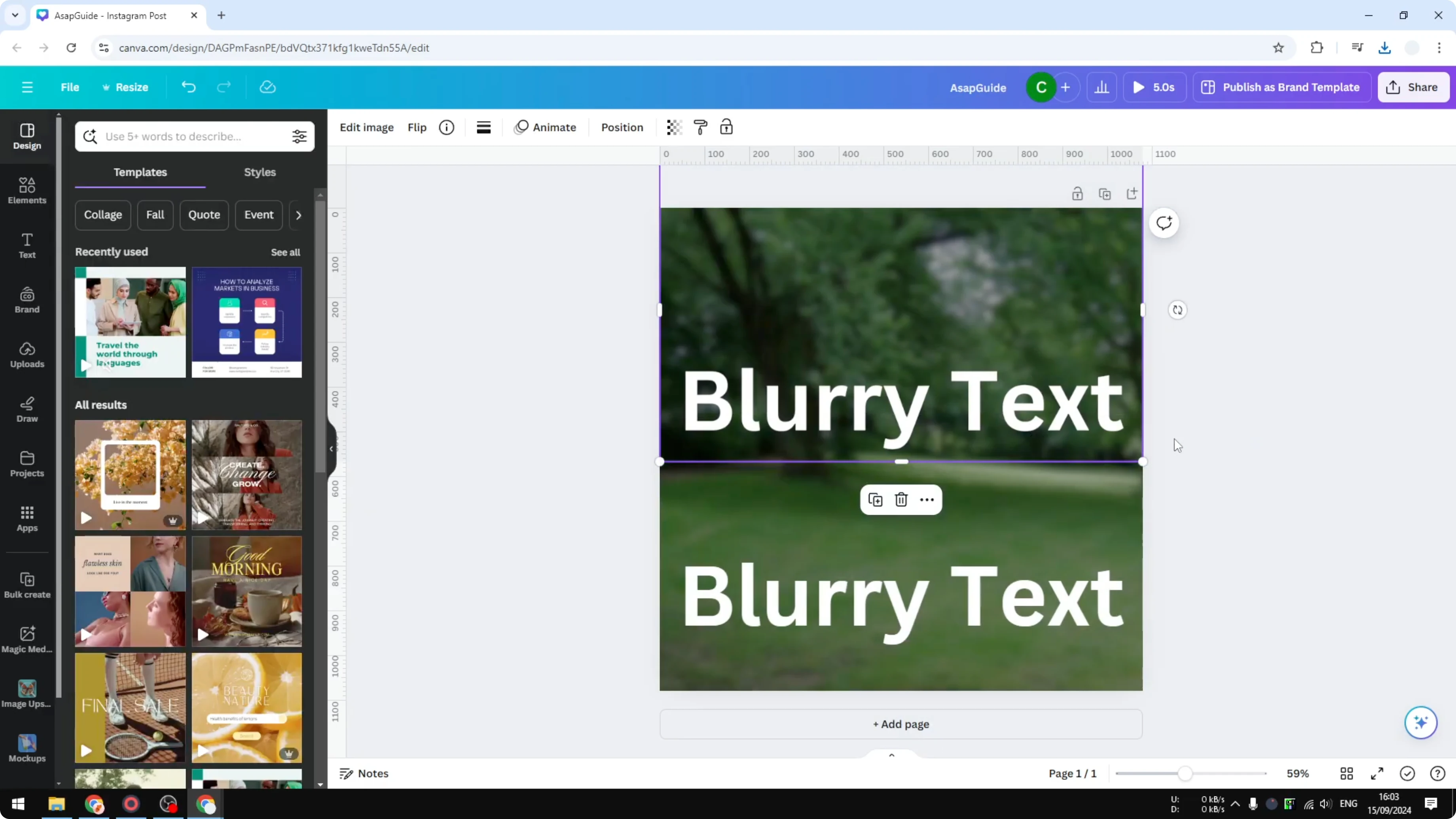Open the Canva Assistant sparkle button
Screen dimensions: 1456x819
point(1421,722)
